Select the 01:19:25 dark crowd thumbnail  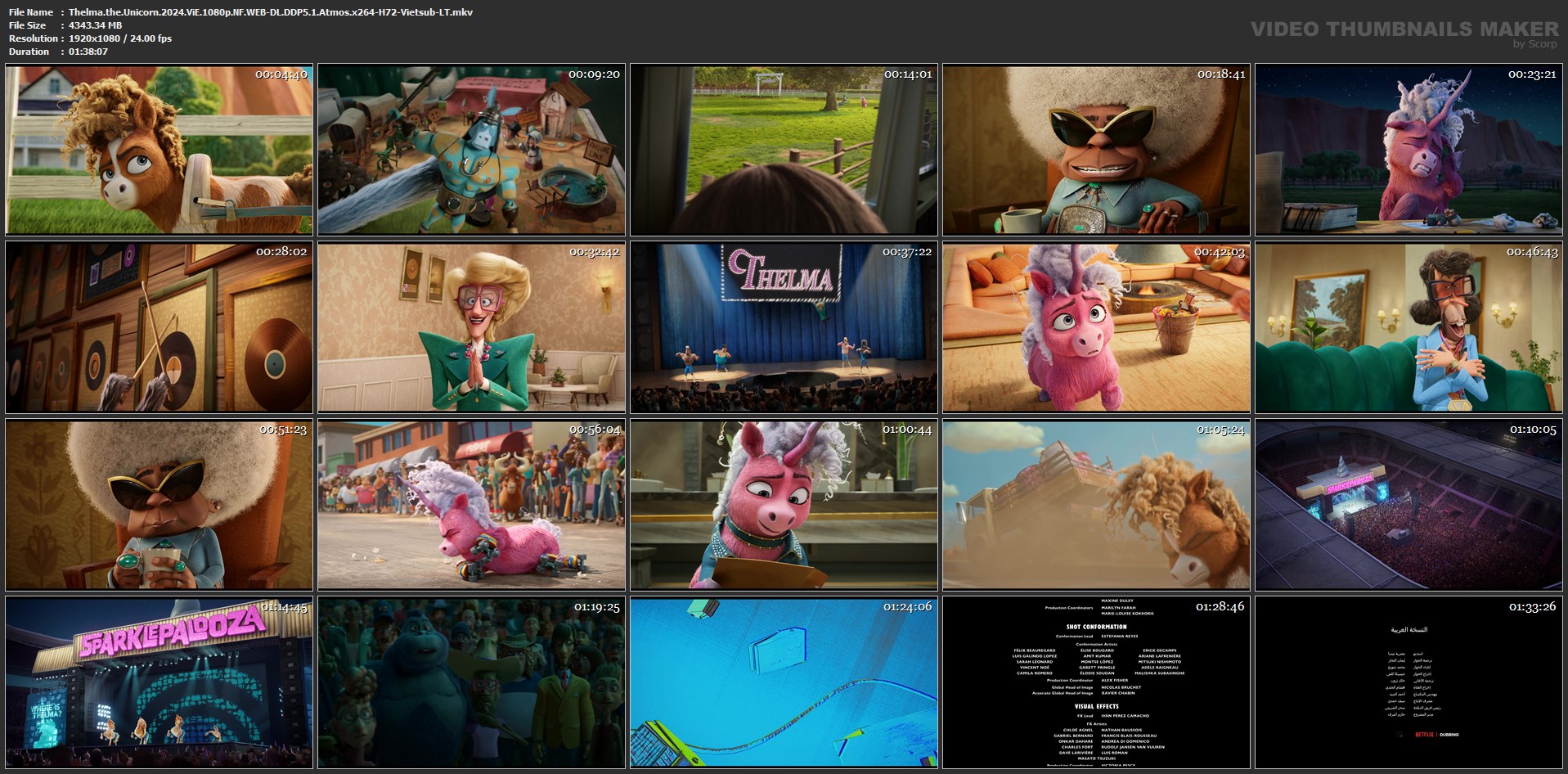pyautogui.click(x=471, y=682)
